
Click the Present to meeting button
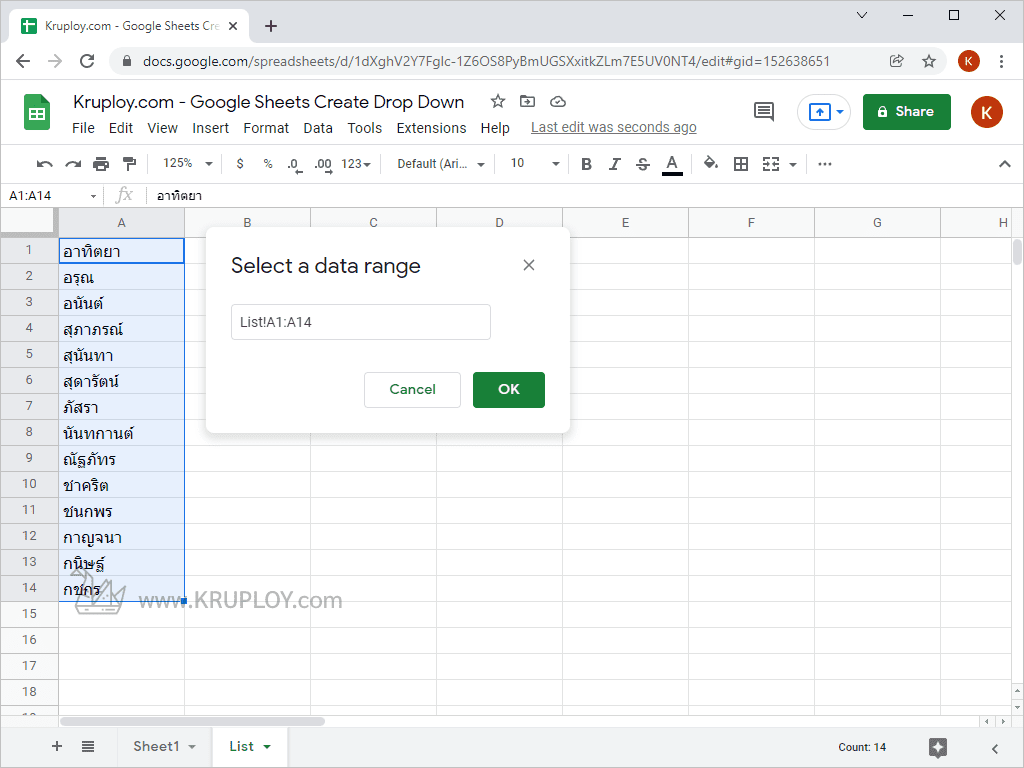(824, 112)
